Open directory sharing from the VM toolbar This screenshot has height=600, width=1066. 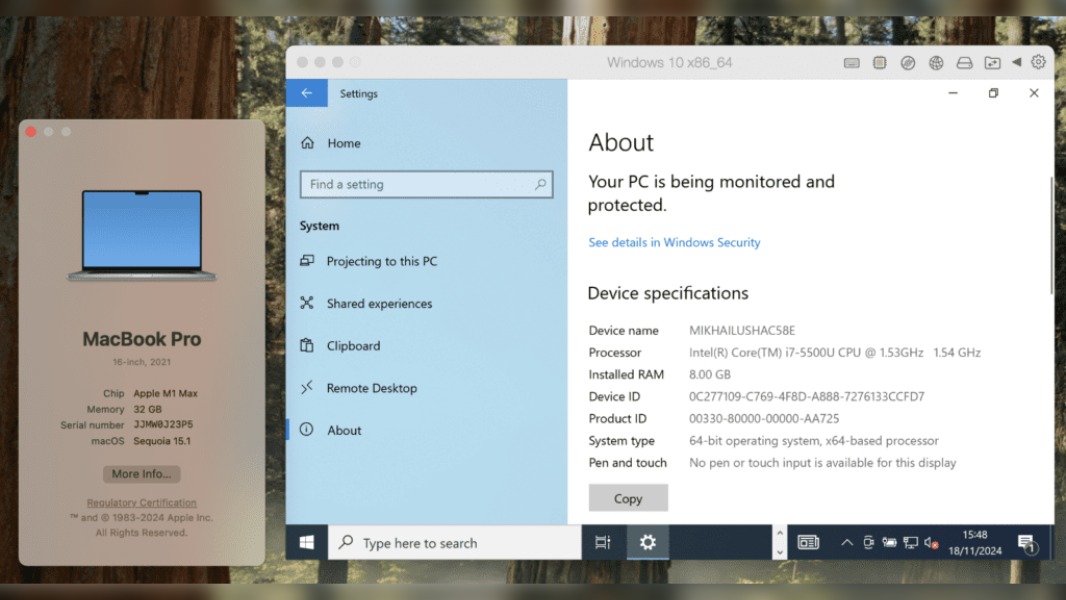click(992, 62)
